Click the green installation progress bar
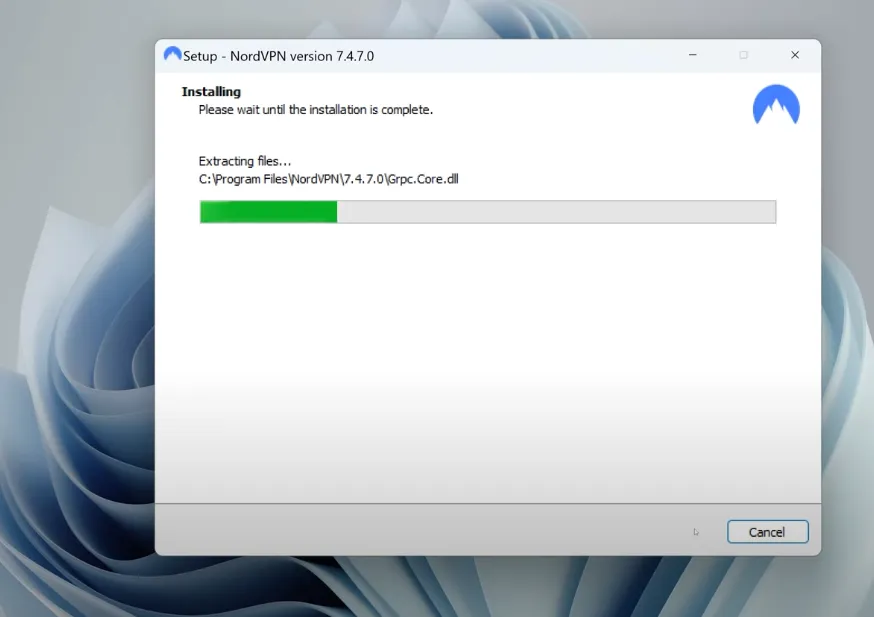Image resolution: width=874 pixels, height=617 pixels. [488, 212]
